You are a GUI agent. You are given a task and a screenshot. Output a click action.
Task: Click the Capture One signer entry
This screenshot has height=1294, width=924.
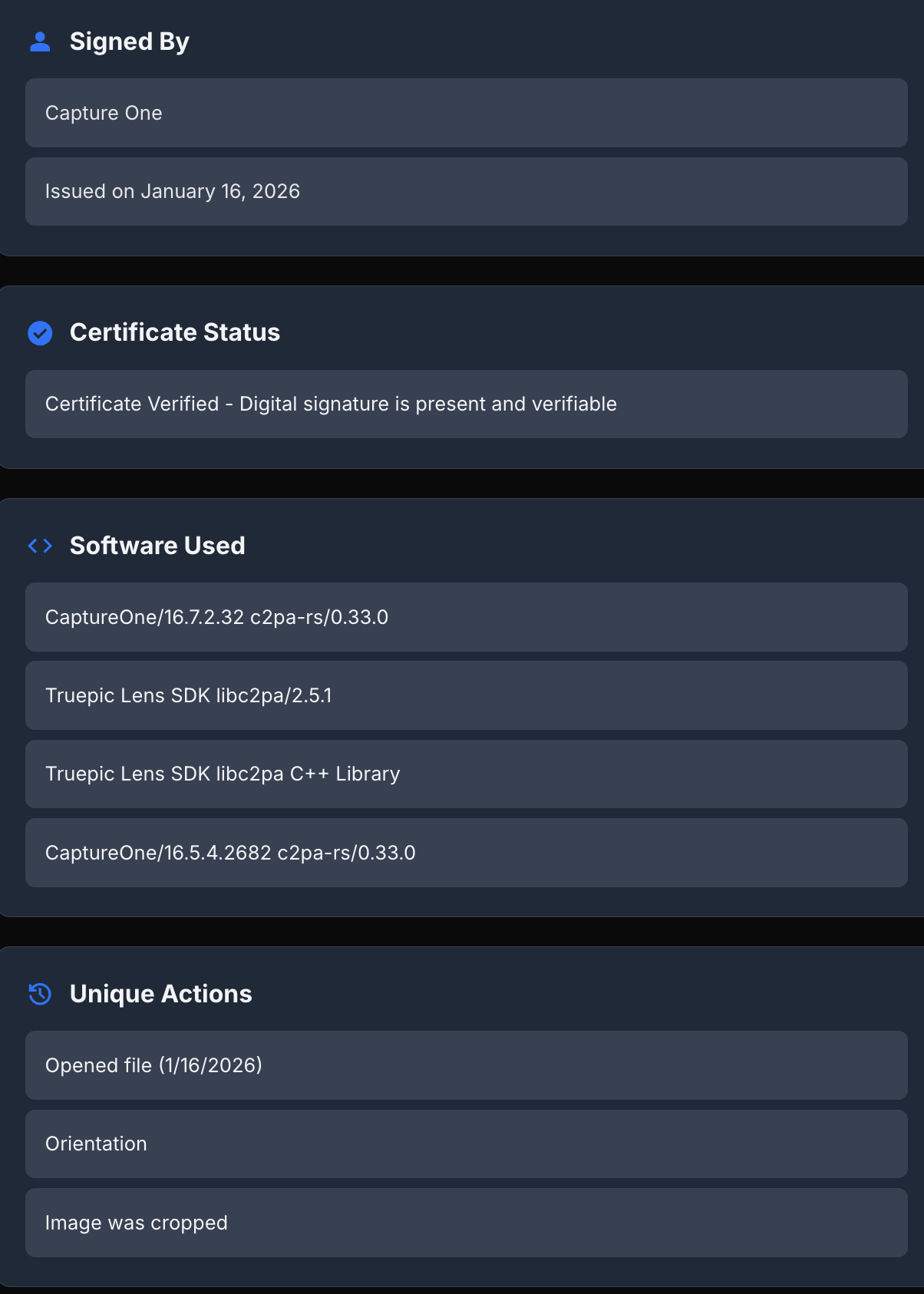104,113
